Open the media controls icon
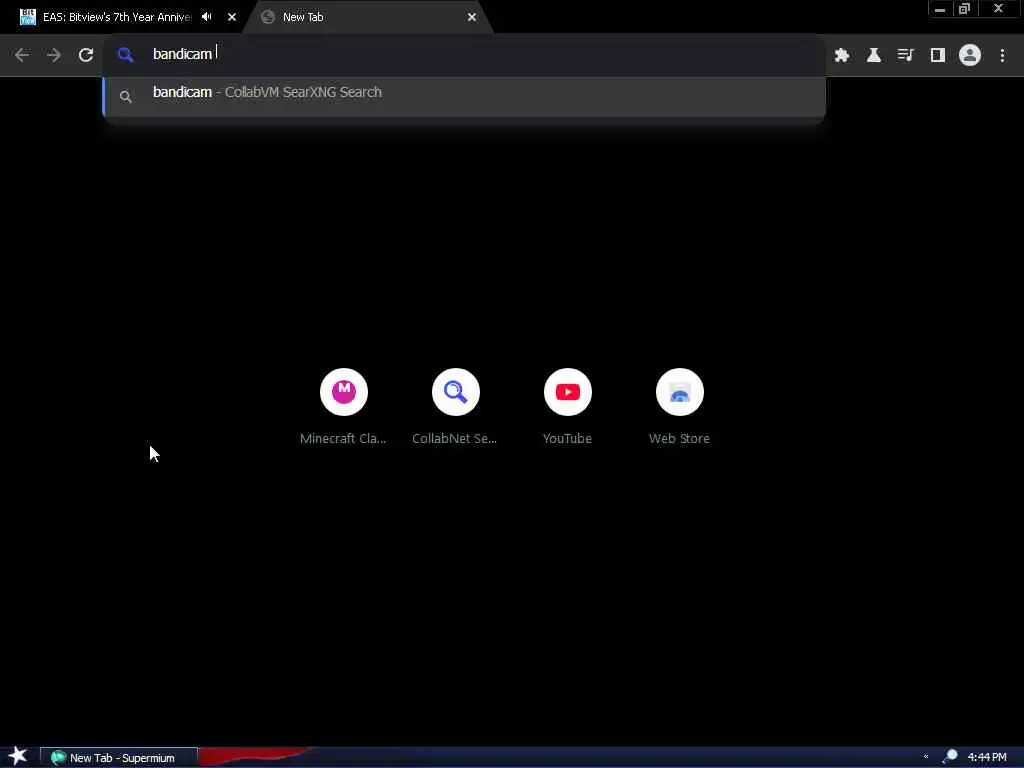 [x=905, y=56]
